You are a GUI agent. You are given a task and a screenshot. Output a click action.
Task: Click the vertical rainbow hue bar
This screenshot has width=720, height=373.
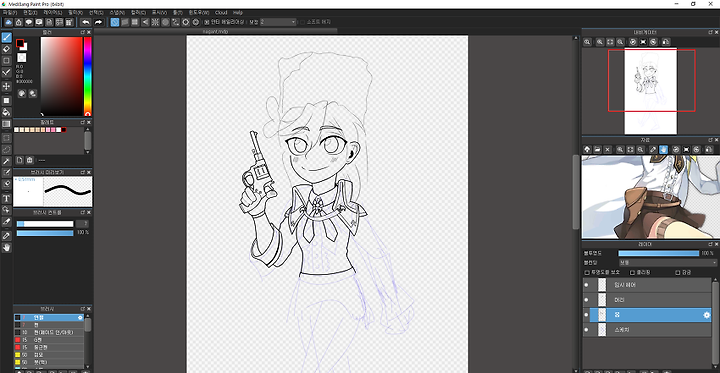click(87, 76)
